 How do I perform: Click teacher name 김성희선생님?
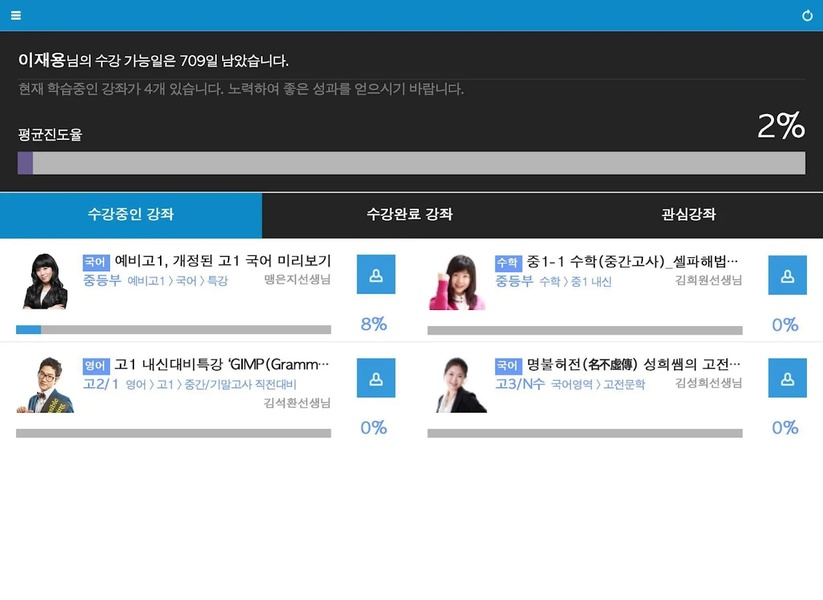pyautogui.click(x=709, y=383)
